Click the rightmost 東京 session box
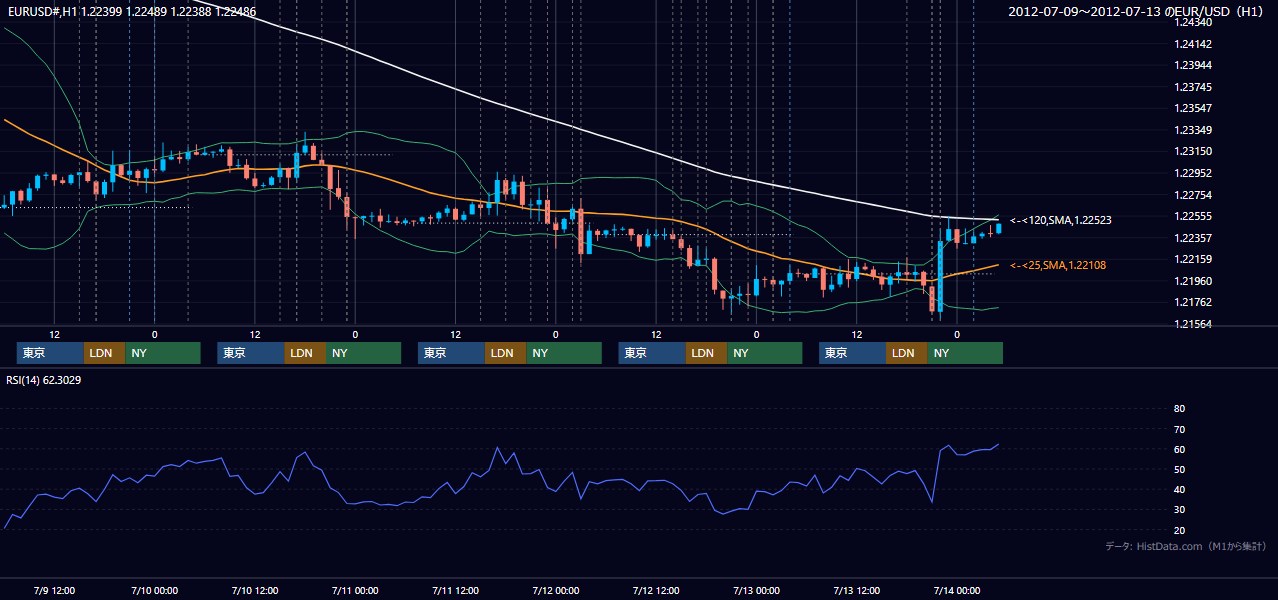 pyautogui.click(x=852, y=353)
